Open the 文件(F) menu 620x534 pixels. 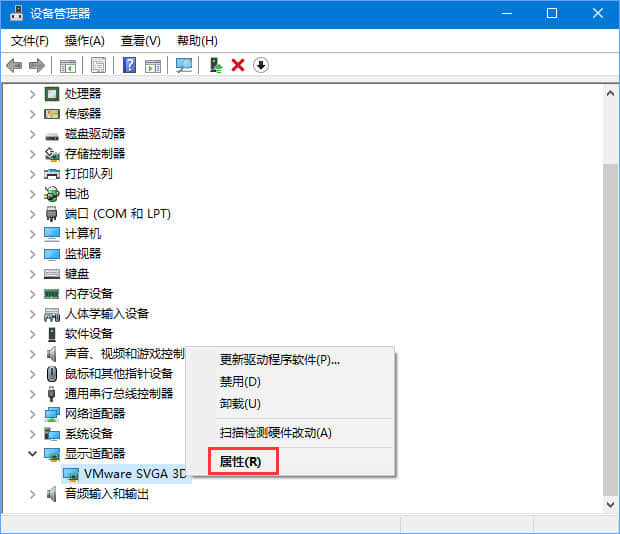click(x=30, y=41)
